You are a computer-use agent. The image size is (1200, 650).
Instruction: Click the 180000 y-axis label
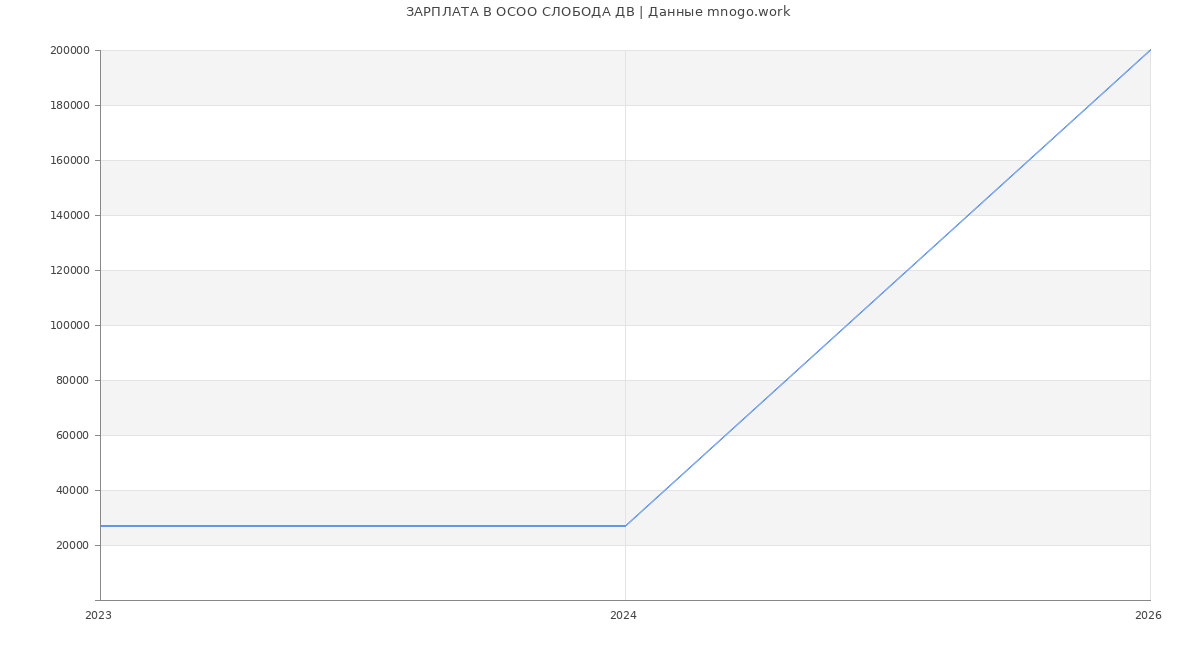(70, 106)
